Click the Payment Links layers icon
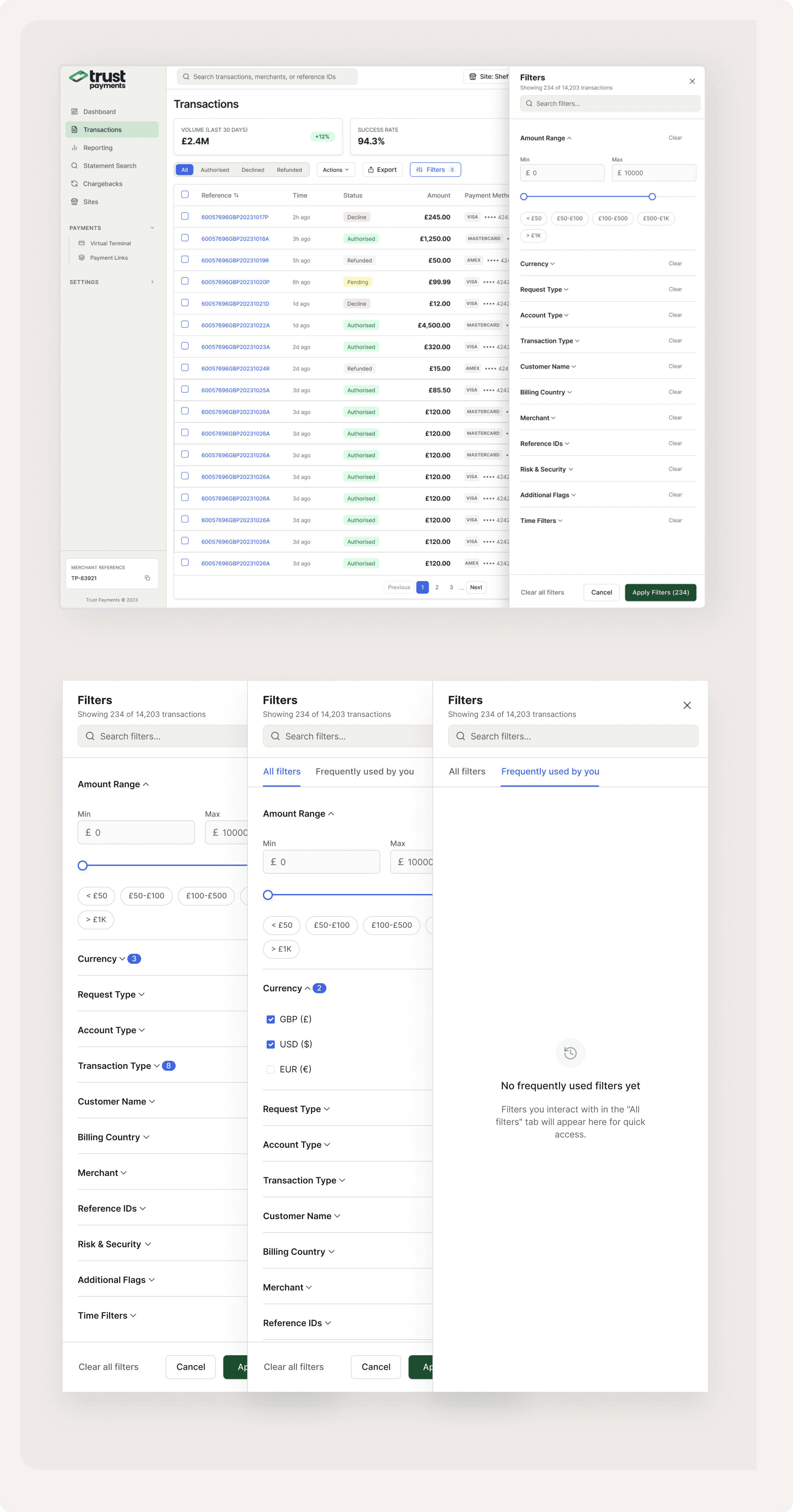 (82, 258)
